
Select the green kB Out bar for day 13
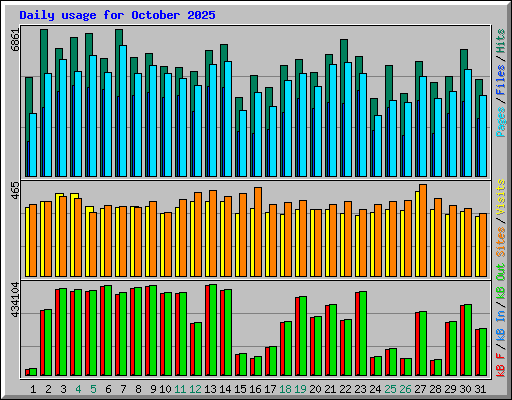213,330
